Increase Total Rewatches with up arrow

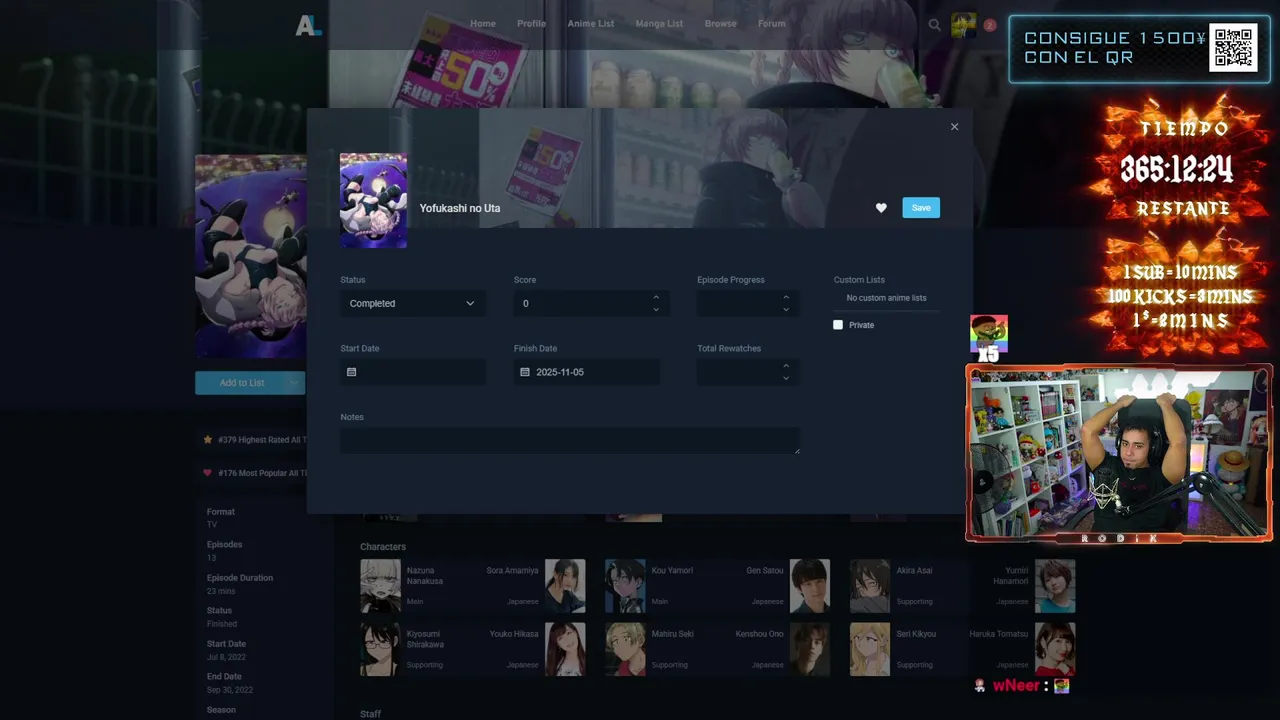[x=786, y=366]
